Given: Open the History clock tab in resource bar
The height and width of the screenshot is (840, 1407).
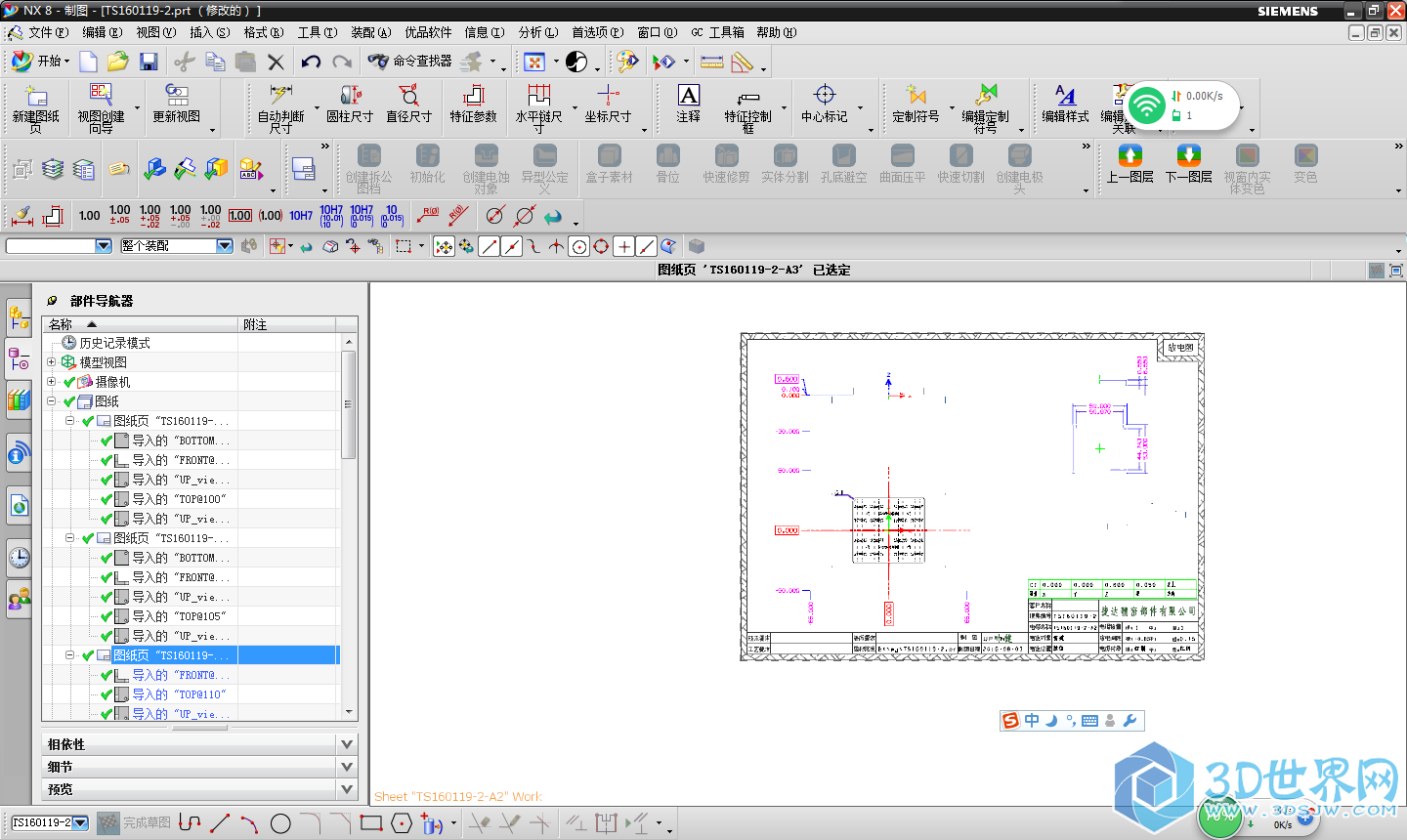Looking at the screenshot, I should (19, 558).
